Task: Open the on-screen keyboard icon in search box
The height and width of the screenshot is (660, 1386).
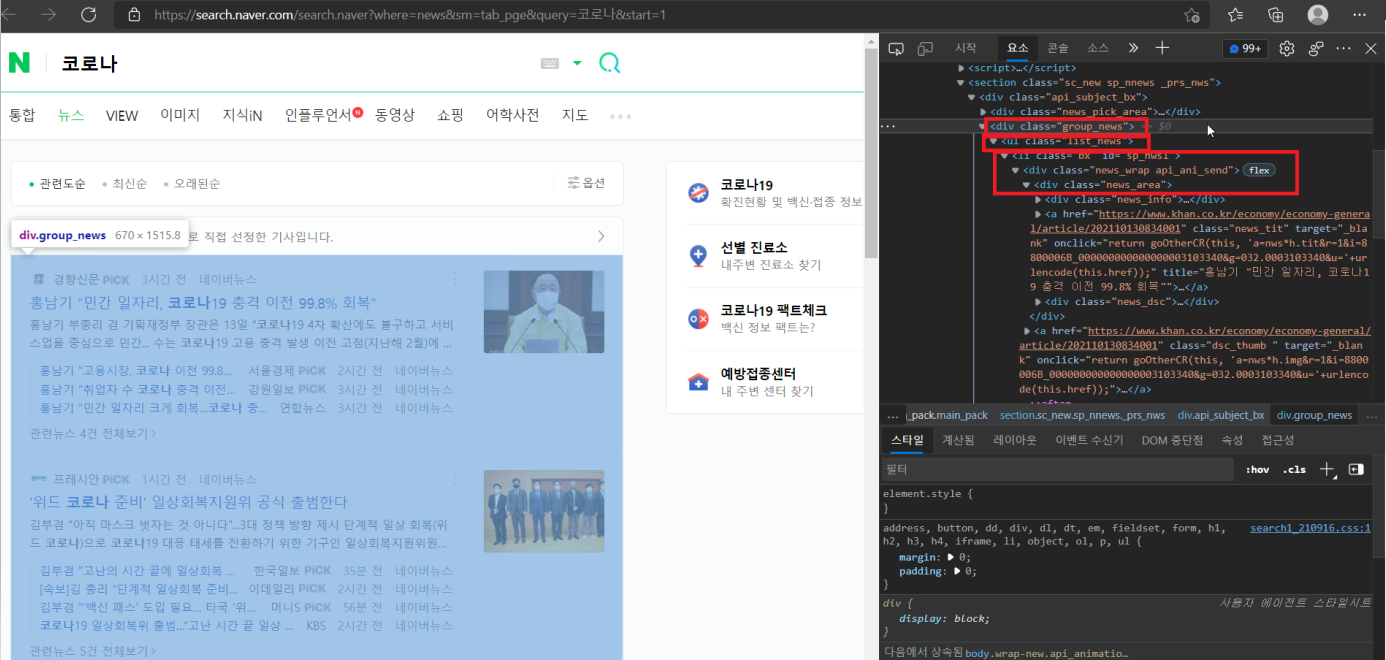Action: tap(549, 63)
